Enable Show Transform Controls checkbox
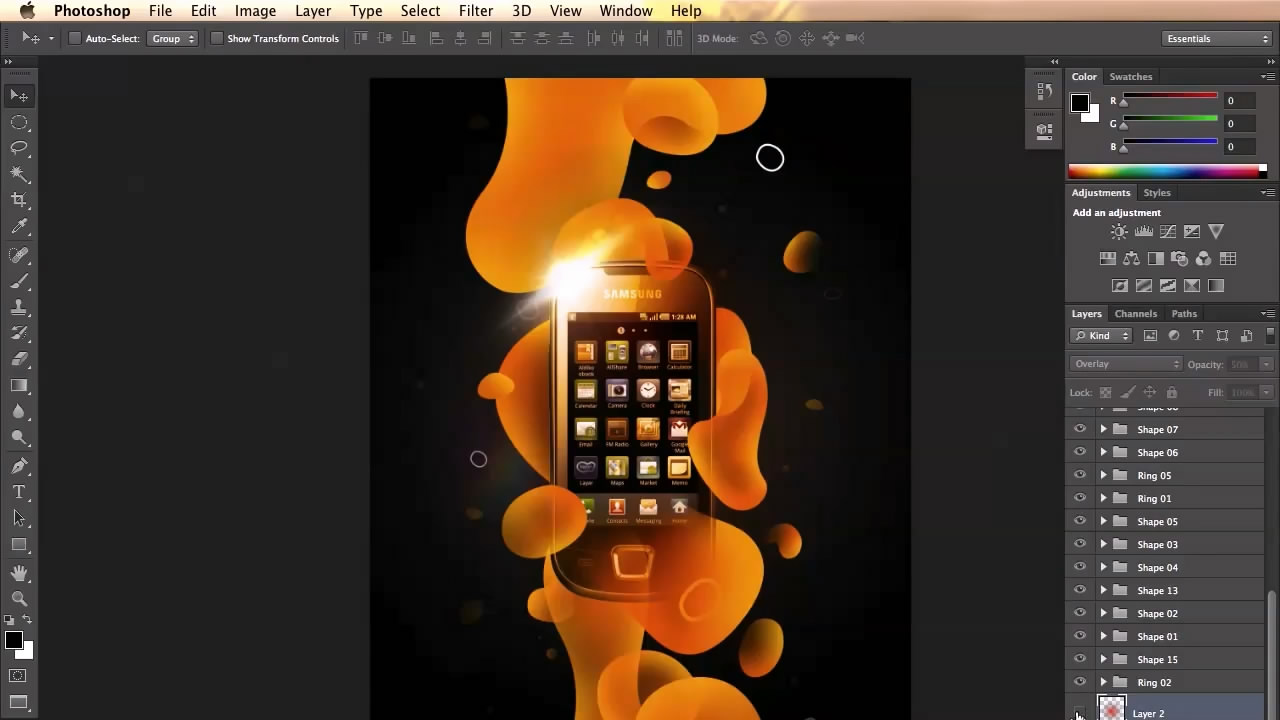Viewport: 1280px width, 720px height. [216, 39]
